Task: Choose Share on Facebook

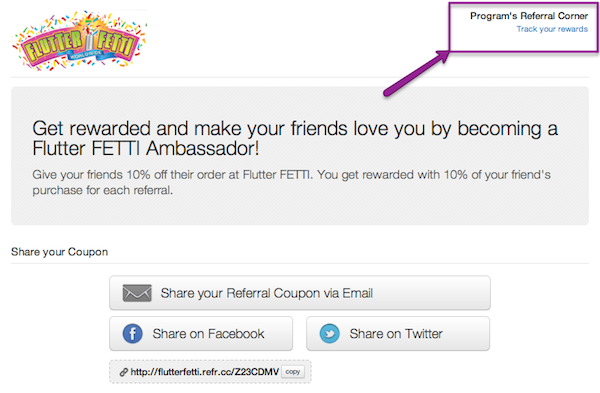Action: (x=201, y=334)
